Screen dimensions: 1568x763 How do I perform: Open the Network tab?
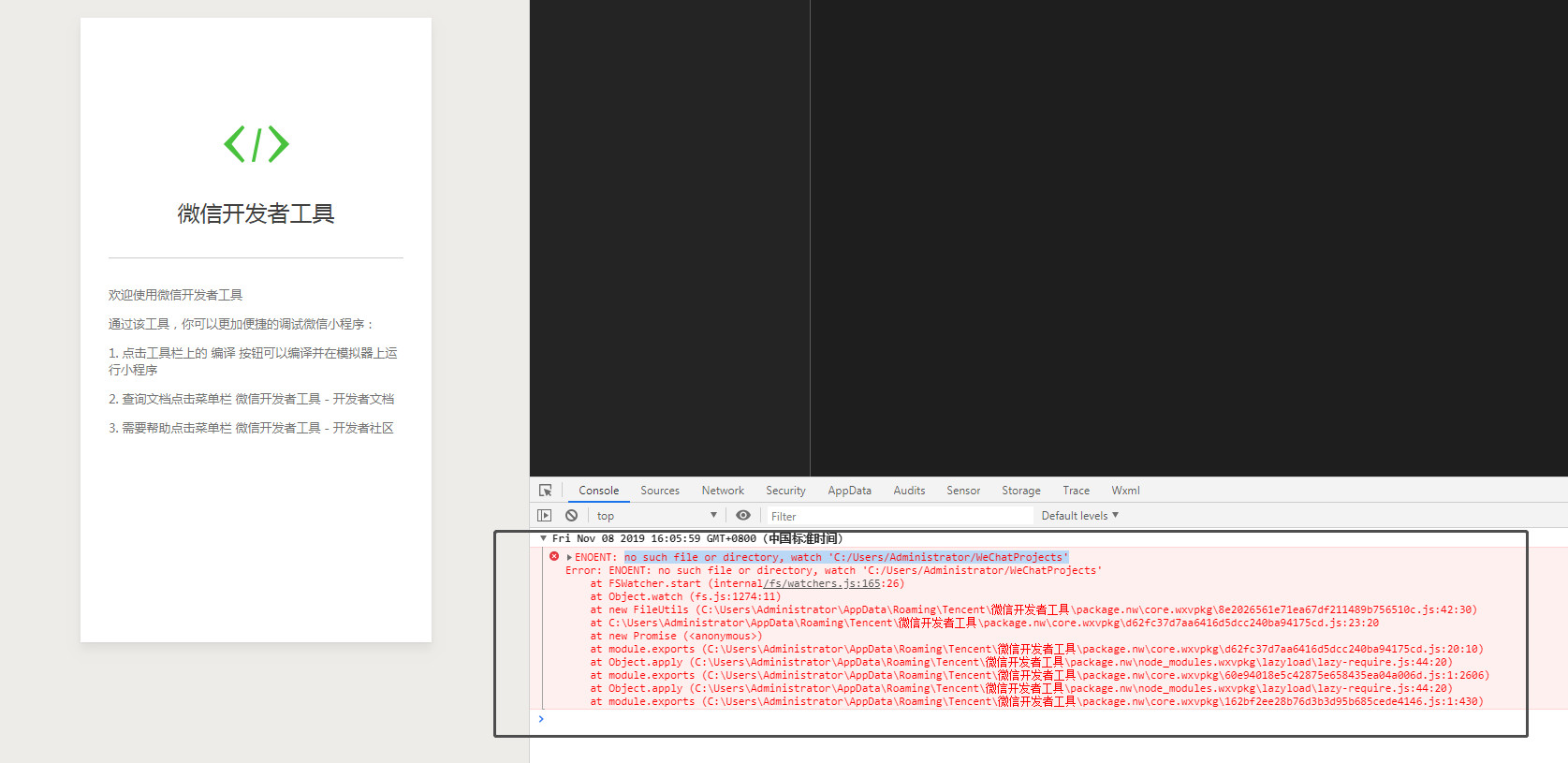(x=723, y=491)
